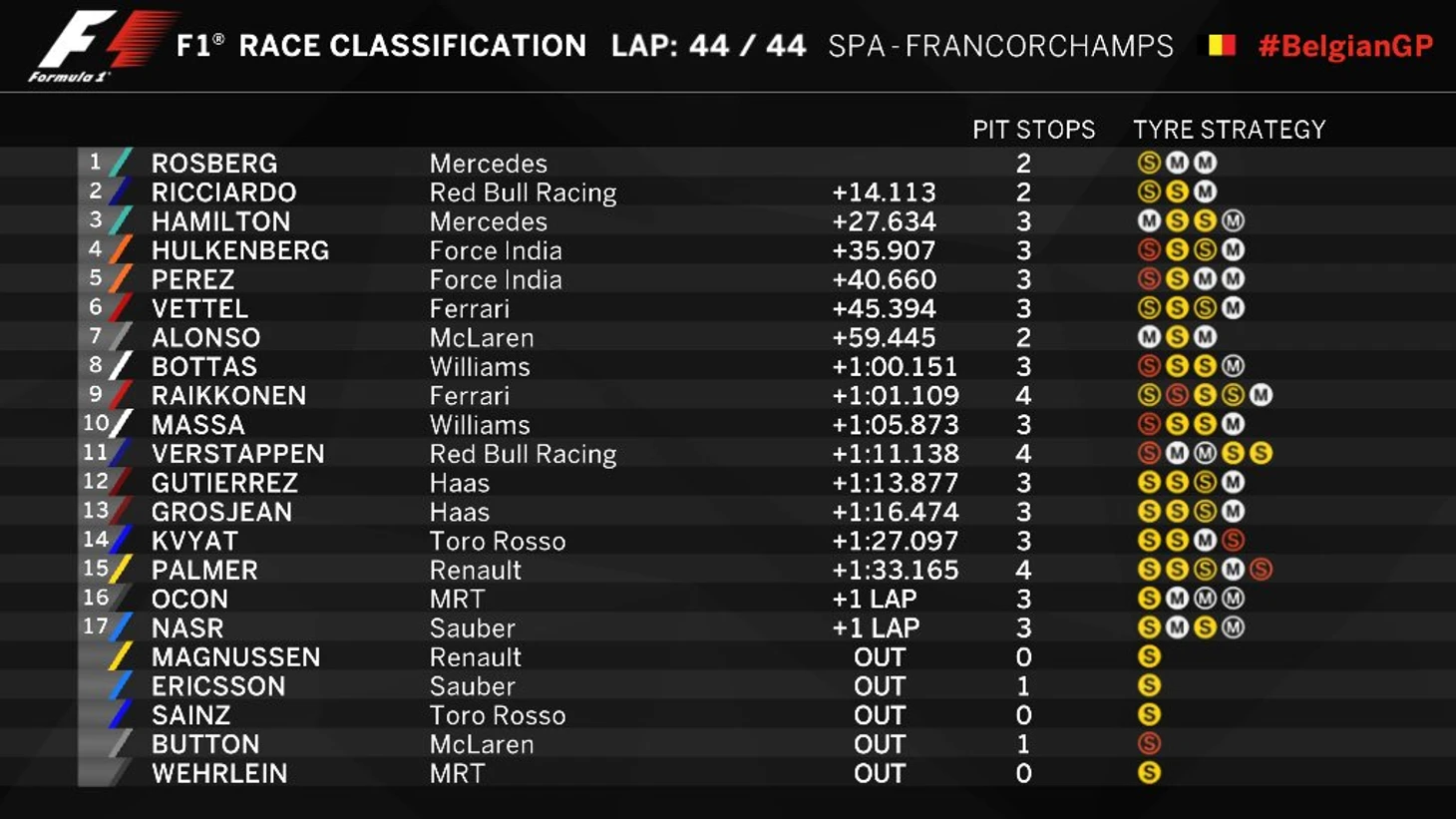Click position number 10 next to MASSA
This screenshot has height=819, width=1456.
(x=96, y=423)
